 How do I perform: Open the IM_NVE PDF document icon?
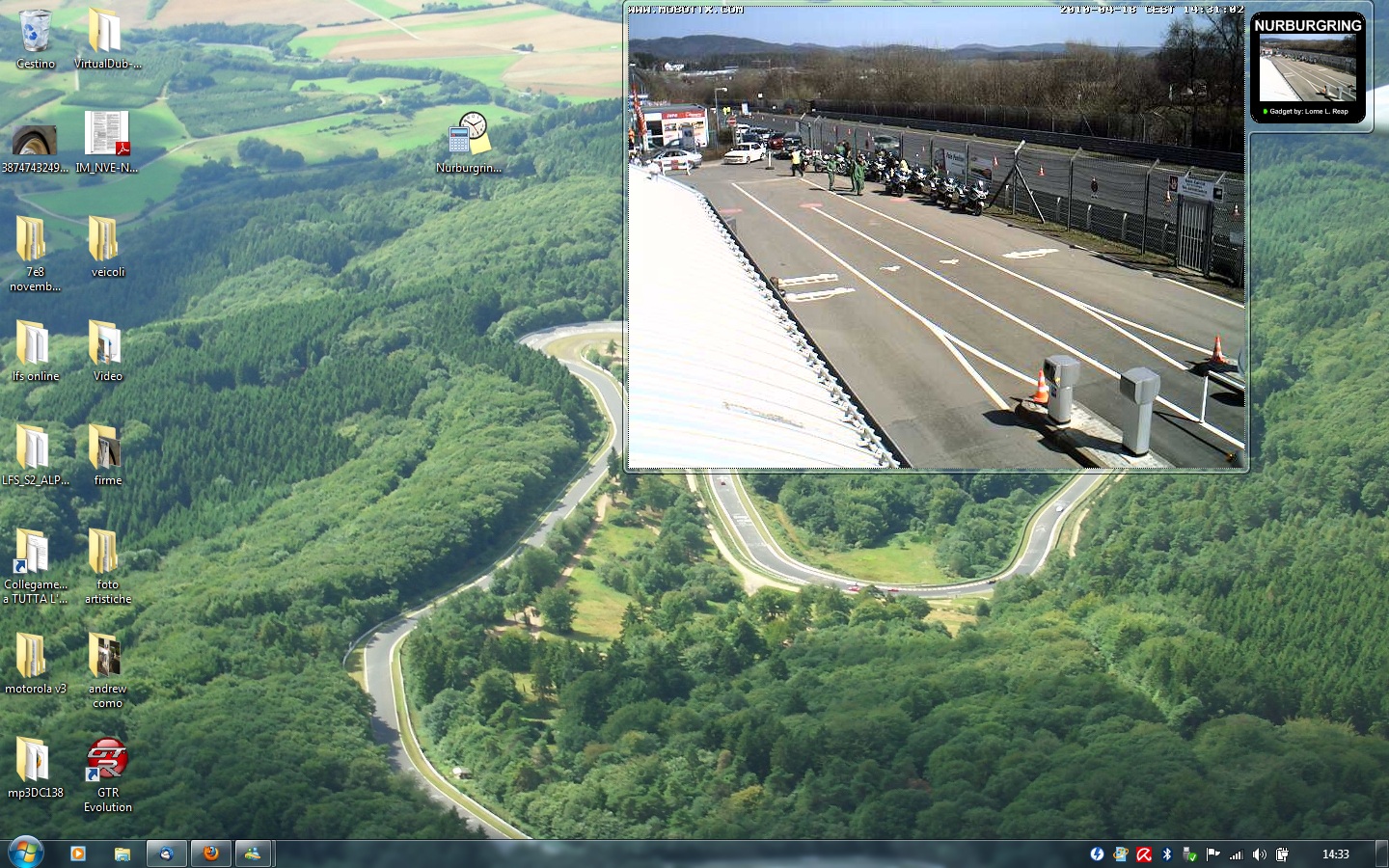(106, 135)
